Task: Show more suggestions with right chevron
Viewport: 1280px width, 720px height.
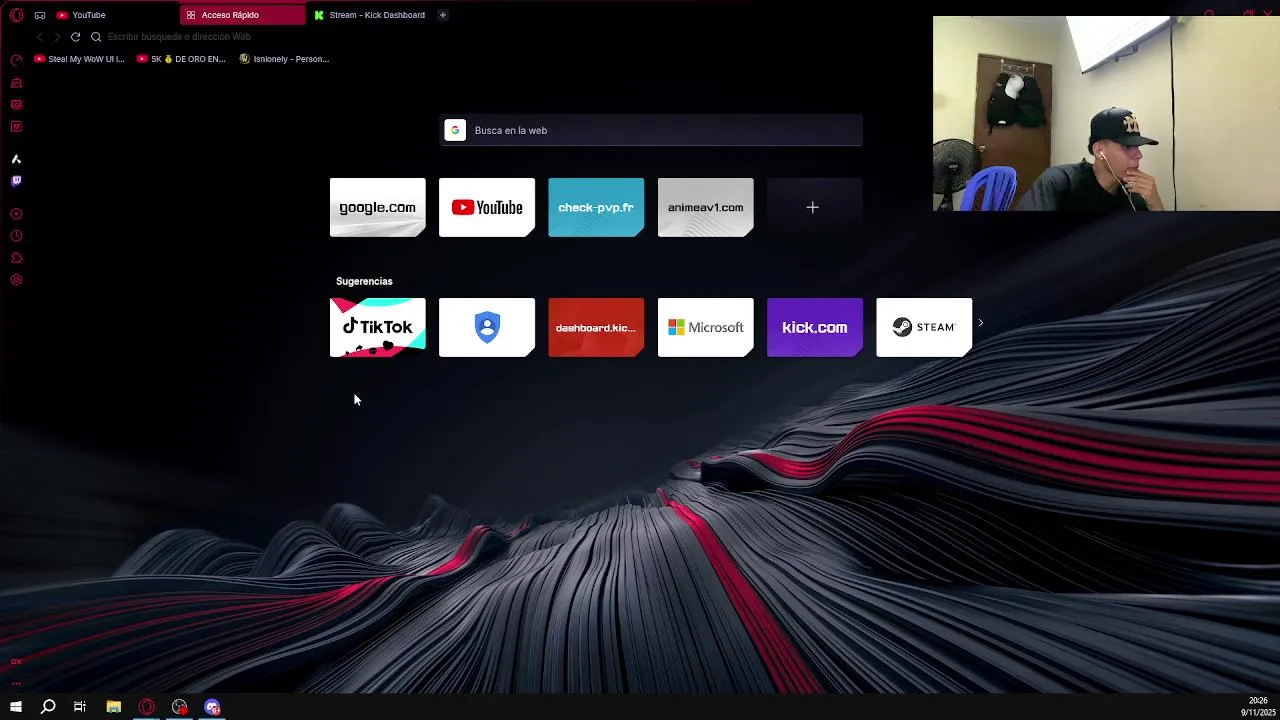Action: pyautogui.click(x=981, y=323)
